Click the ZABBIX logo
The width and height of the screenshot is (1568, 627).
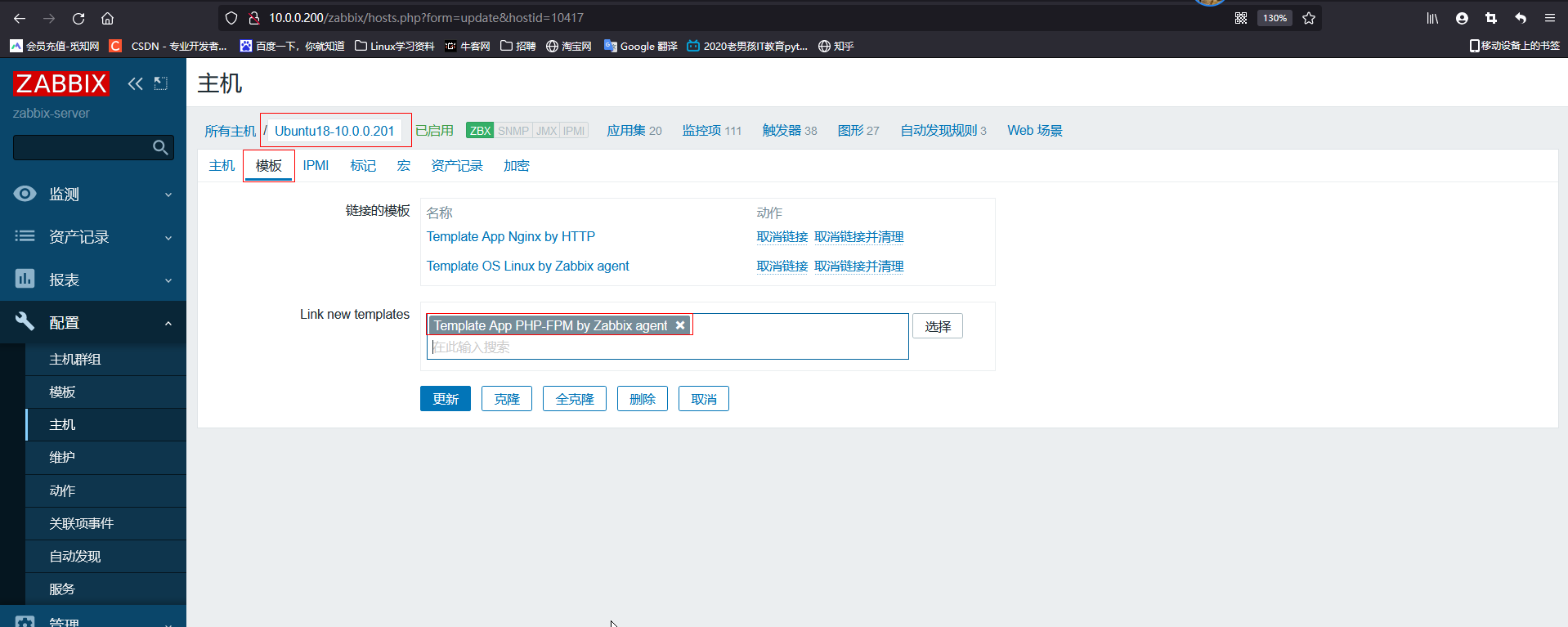(x=60, y=83)
